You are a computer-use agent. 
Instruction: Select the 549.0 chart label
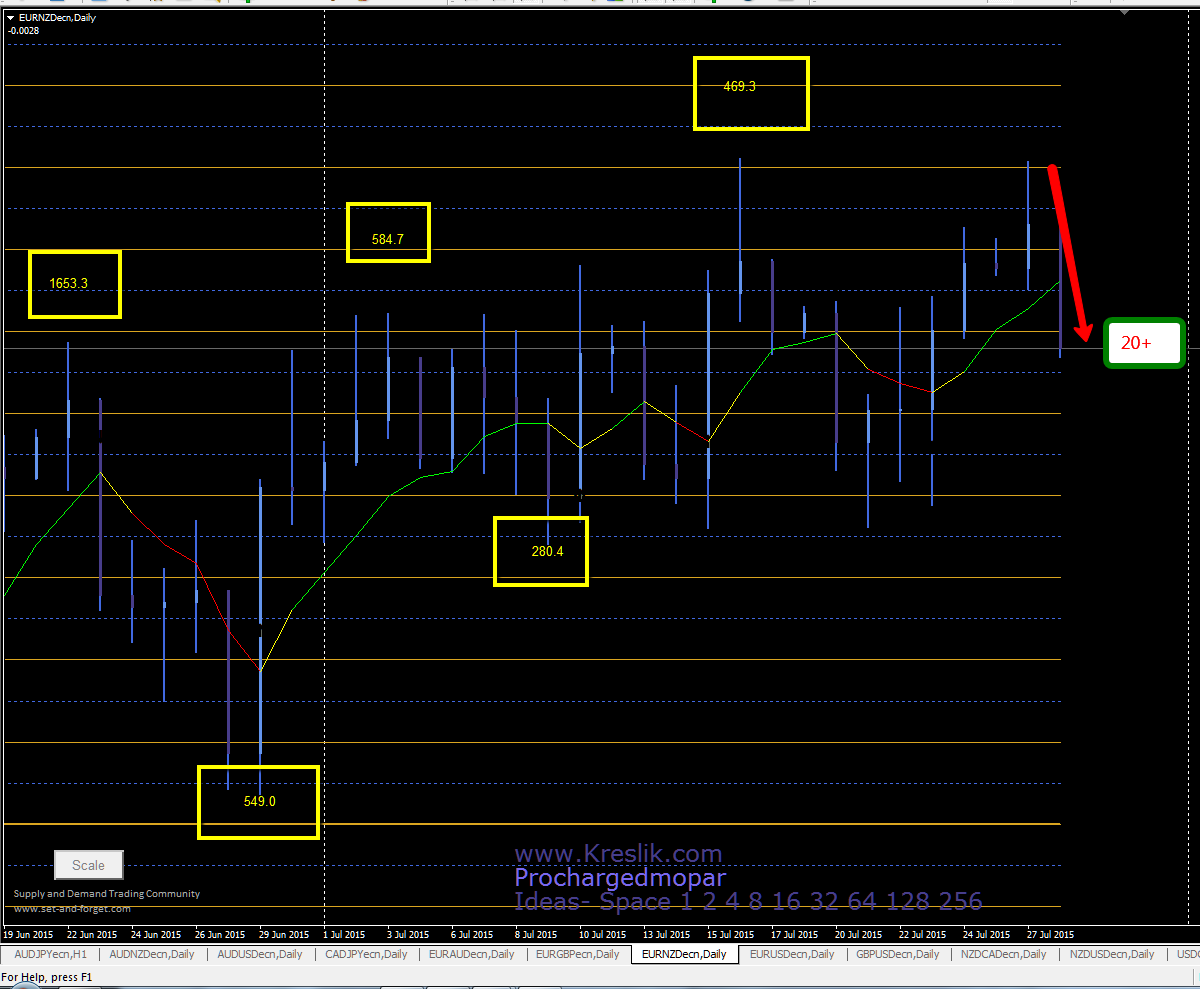point(259,801)
